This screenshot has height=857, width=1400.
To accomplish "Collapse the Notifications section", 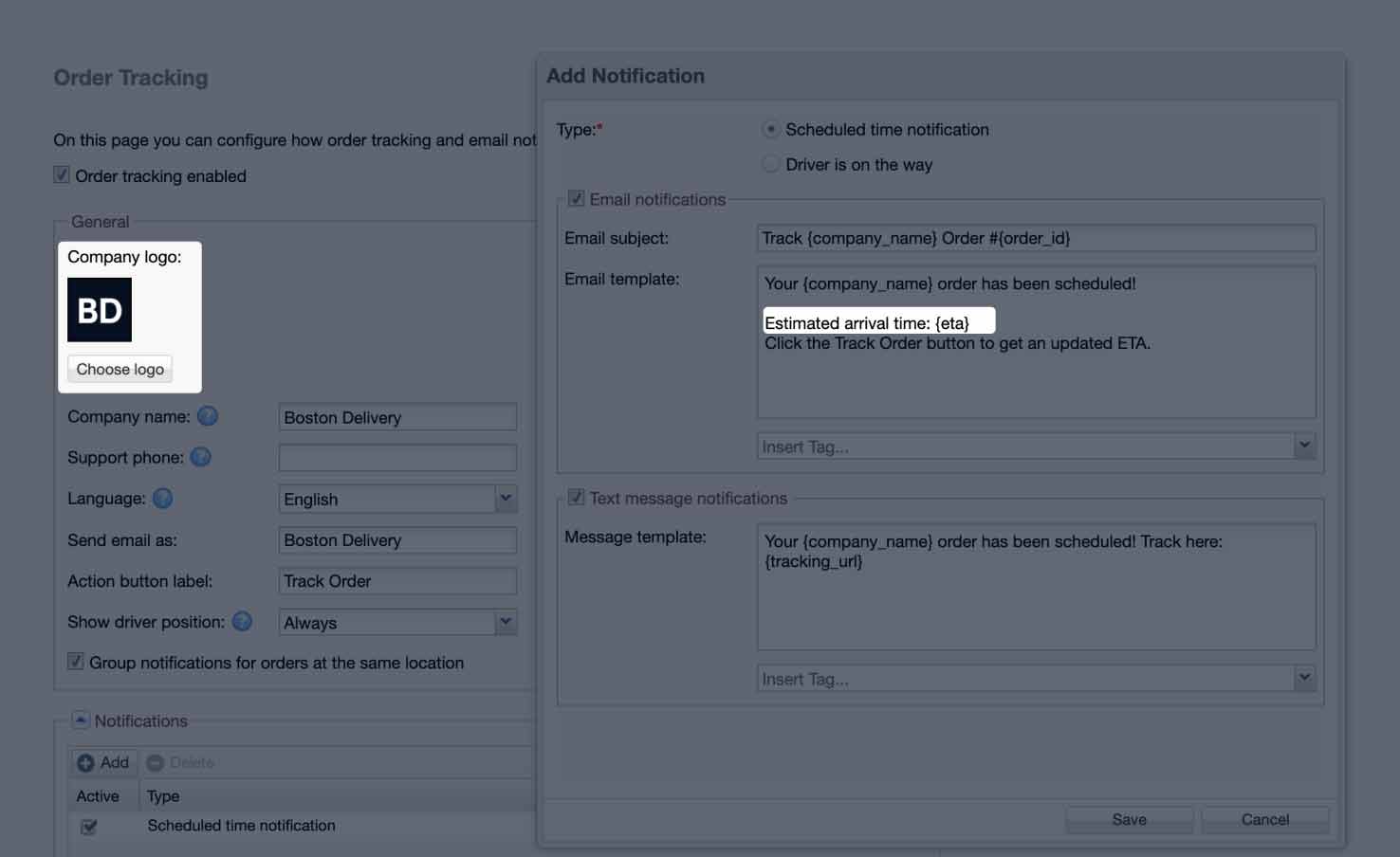I will click(x=81, y=720).
